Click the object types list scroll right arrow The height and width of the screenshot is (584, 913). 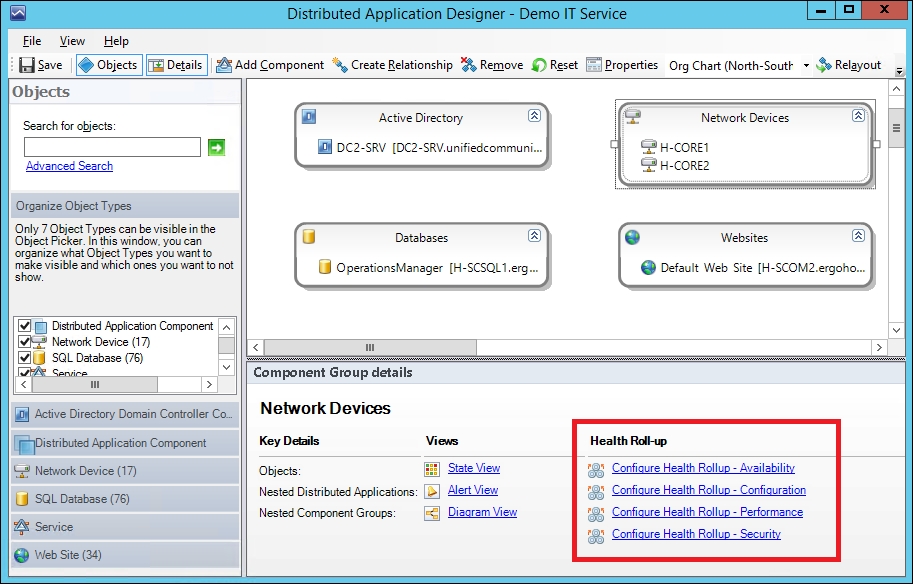point(209,384)
